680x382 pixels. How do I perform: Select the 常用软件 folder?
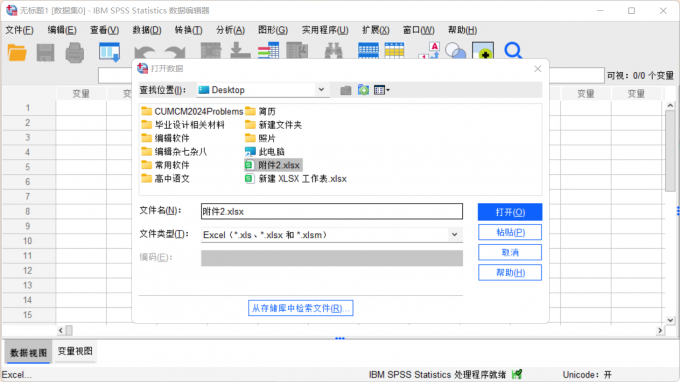pos(166,165)
